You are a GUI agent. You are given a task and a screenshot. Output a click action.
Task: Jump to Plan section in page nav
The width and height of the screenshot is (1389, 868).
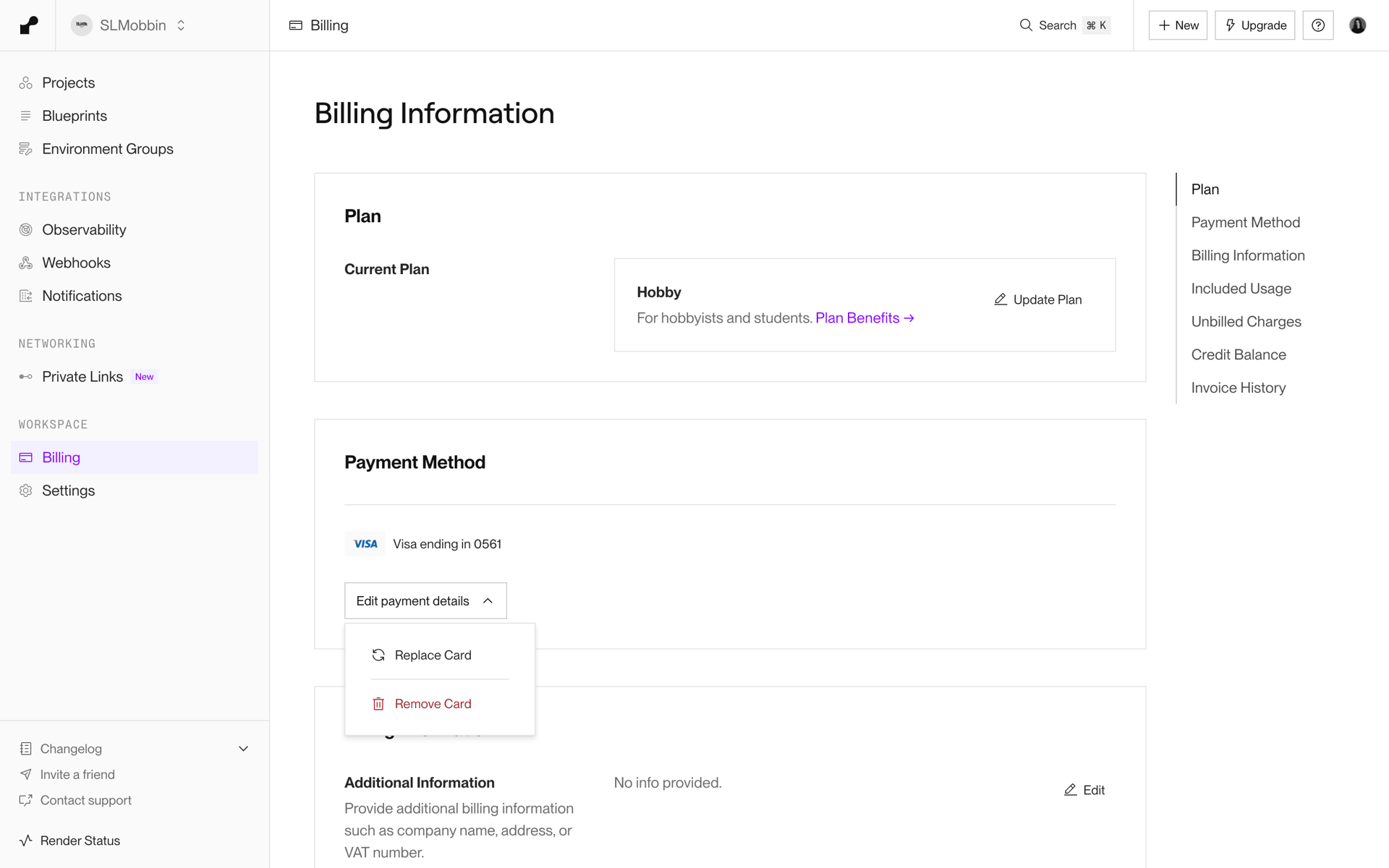coord(1205,190)
